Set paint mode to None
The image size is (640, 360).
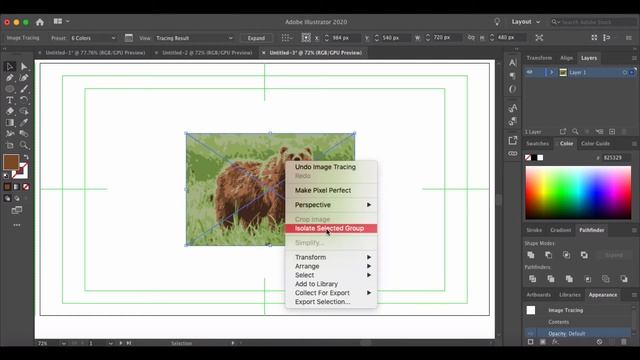pos(26,187)
